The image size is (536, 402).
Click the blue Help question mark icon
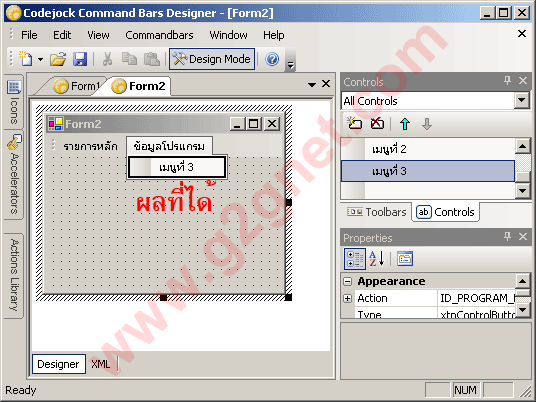tap(272, 59)
